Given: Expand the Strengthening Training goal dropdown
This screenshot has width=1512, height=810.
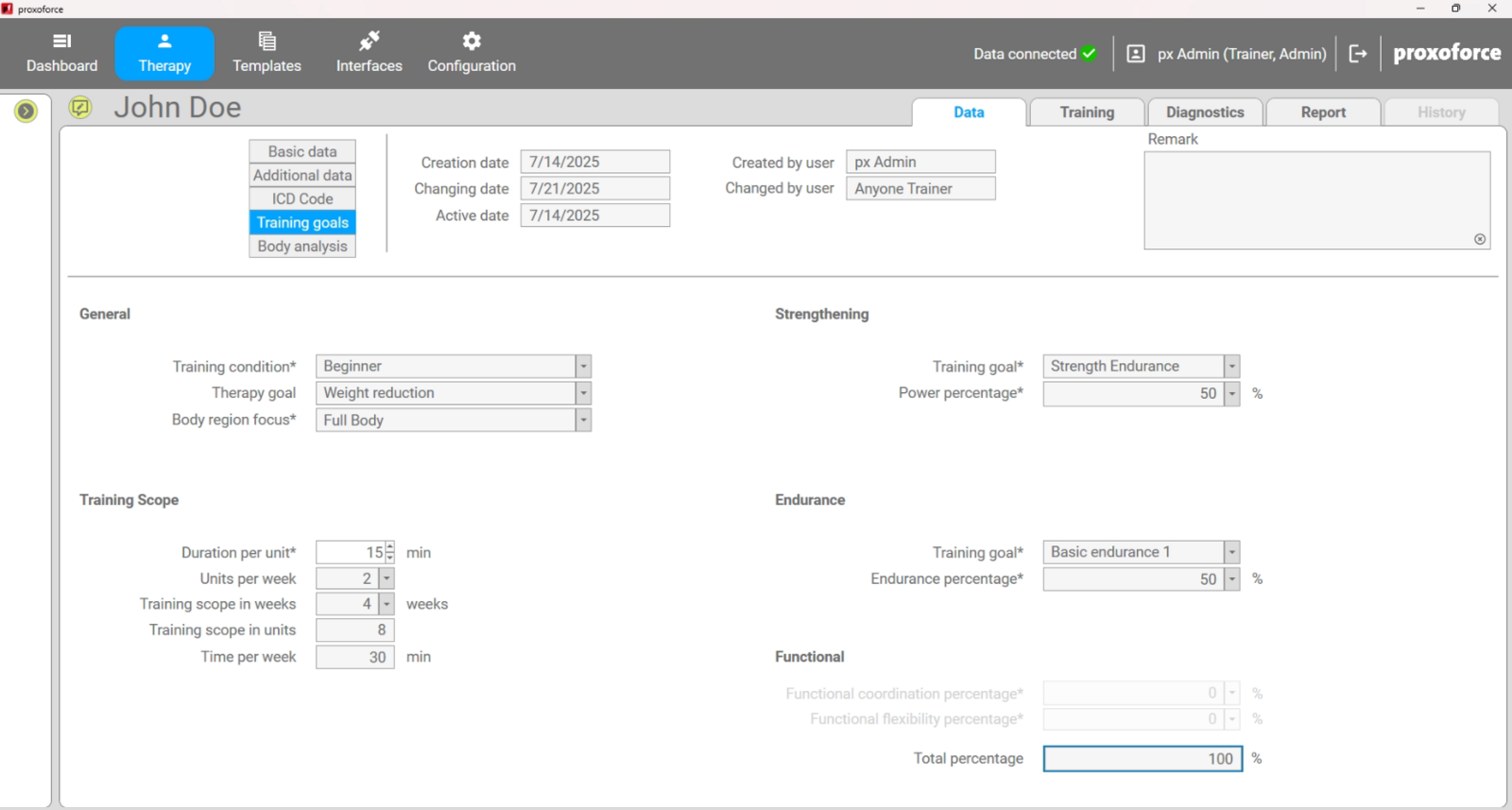Looking at the screenshot, I should point(1231,367).
